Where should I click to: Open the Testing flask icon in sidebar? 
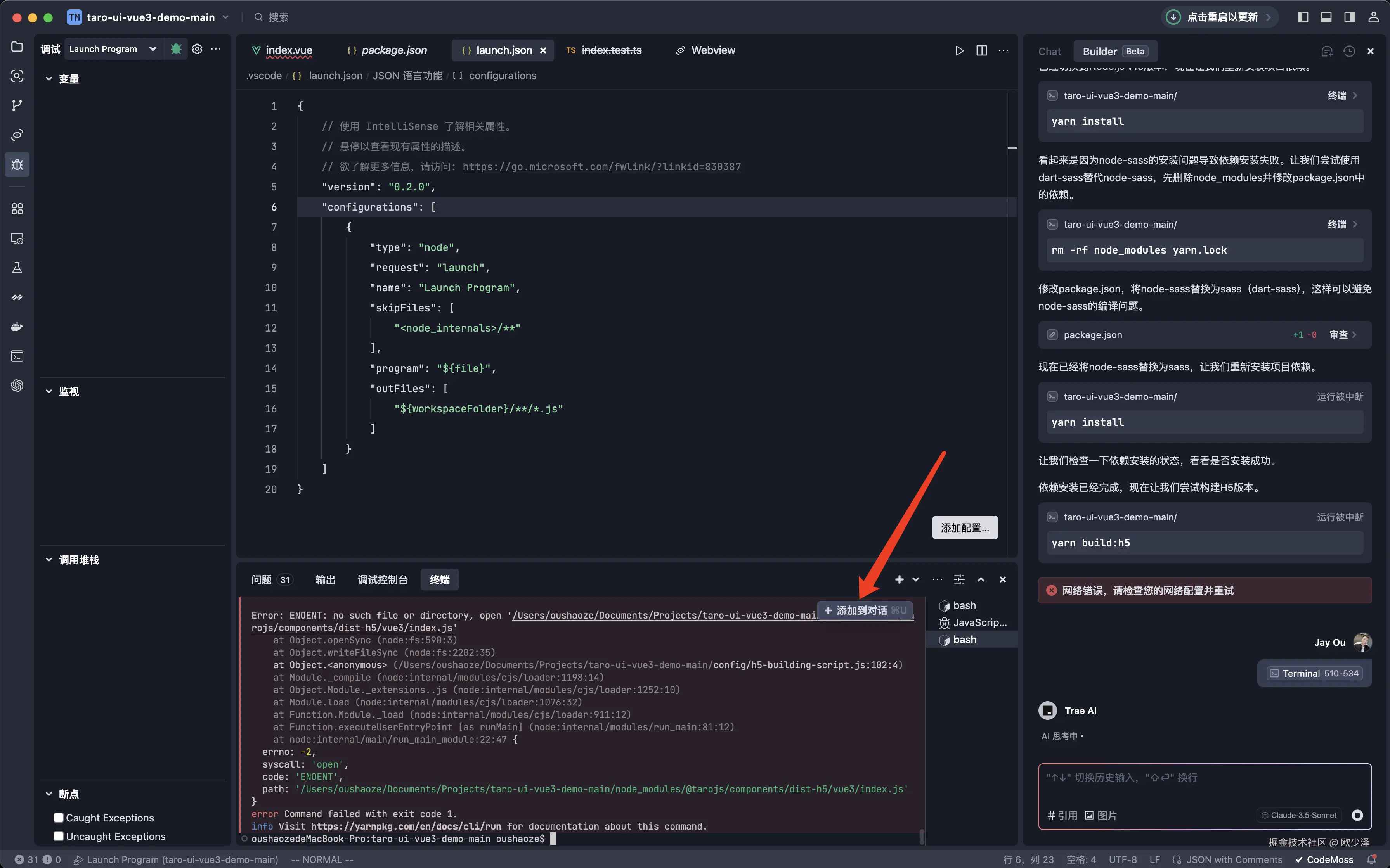17,268
